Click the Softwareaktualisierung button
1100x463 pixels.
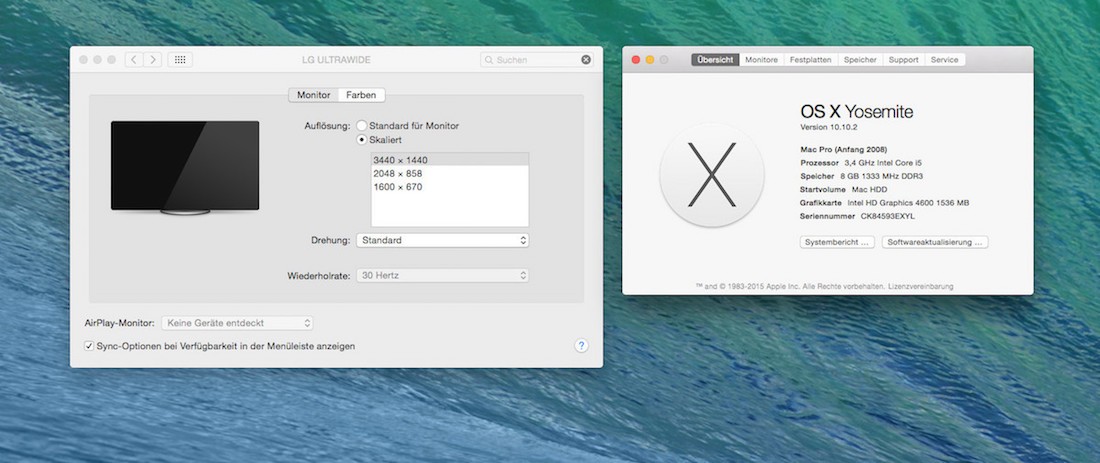coord(935,242)
